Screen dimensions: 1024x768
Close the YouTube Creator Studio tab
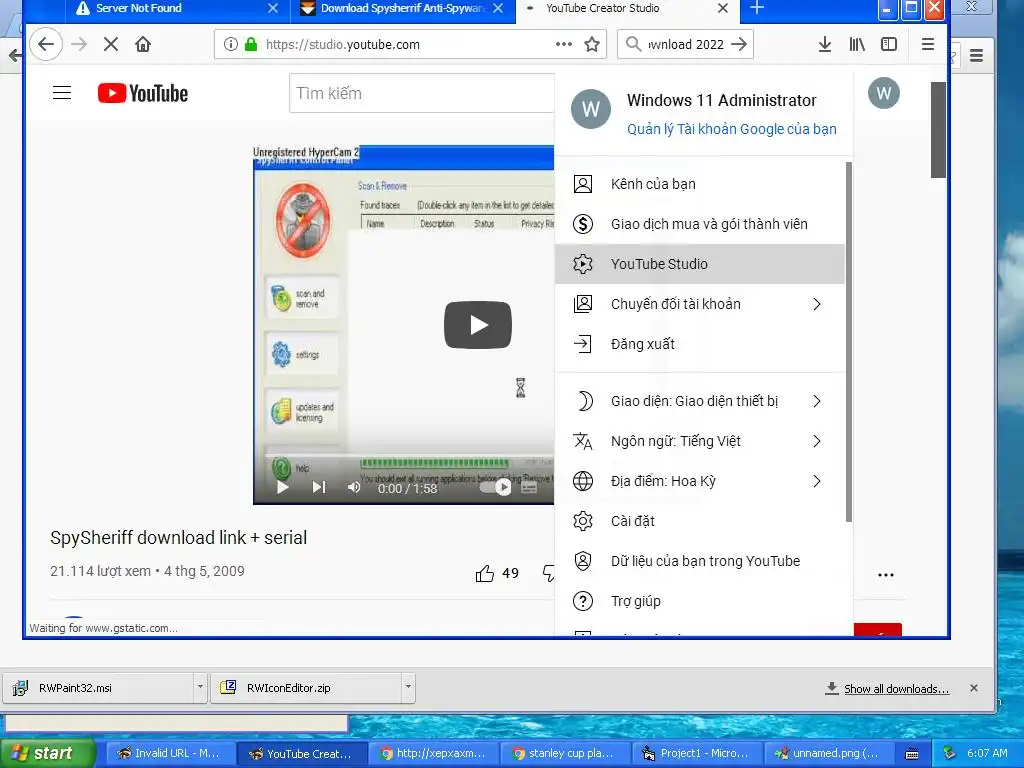(x=722, y=8)
